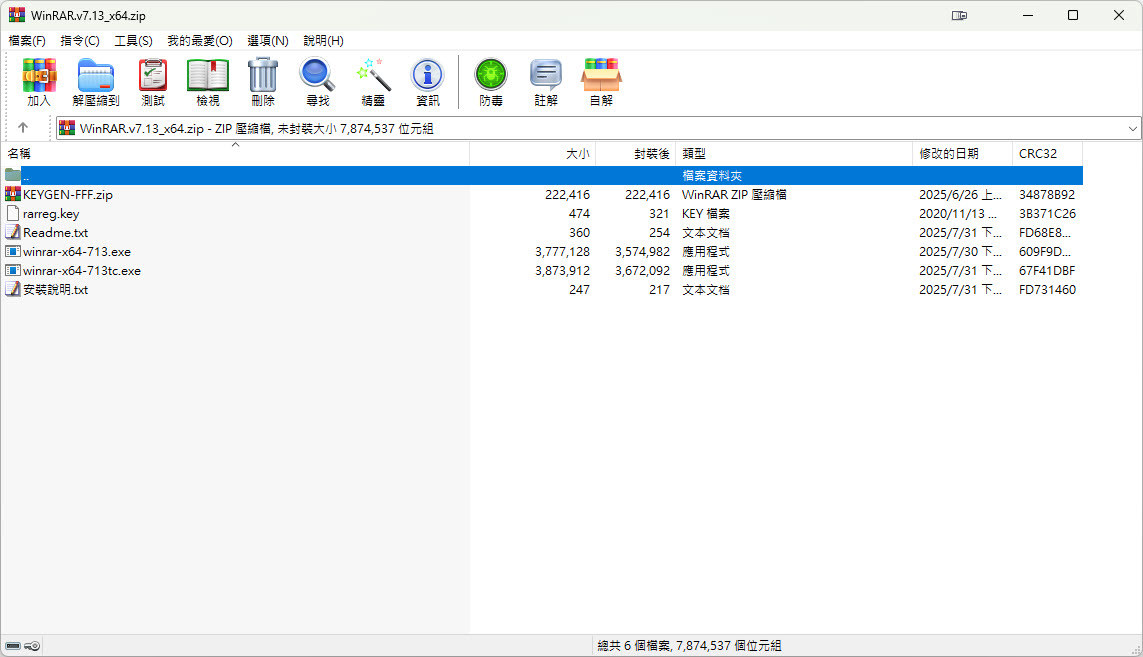Open the 檢視 (View) book icon
The width and height of the screenshot is (1143, 657).
coord(208,81)
